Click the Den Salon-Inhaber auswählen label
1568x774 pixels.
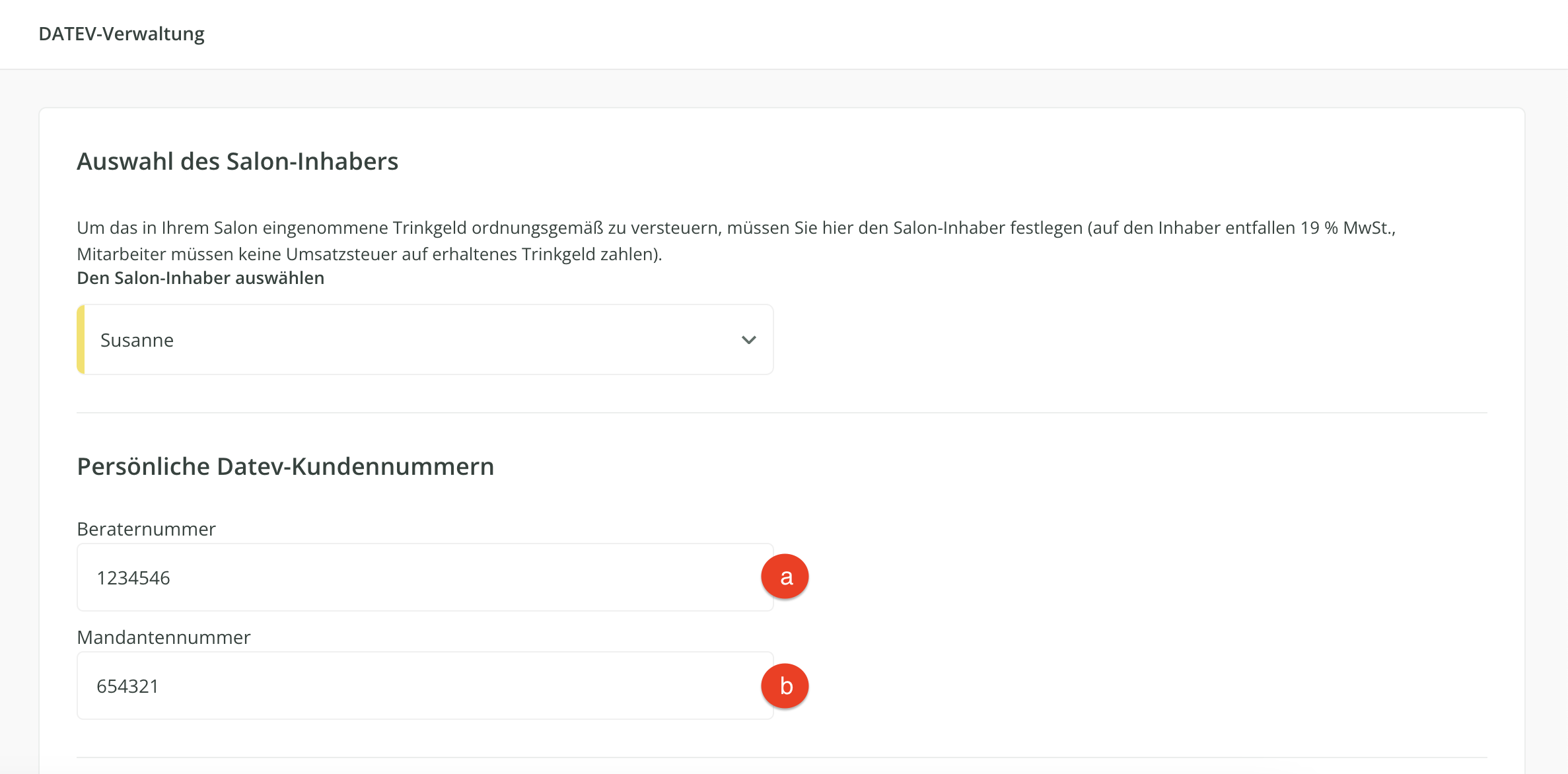pyautogui.click(x=200, y=278)
